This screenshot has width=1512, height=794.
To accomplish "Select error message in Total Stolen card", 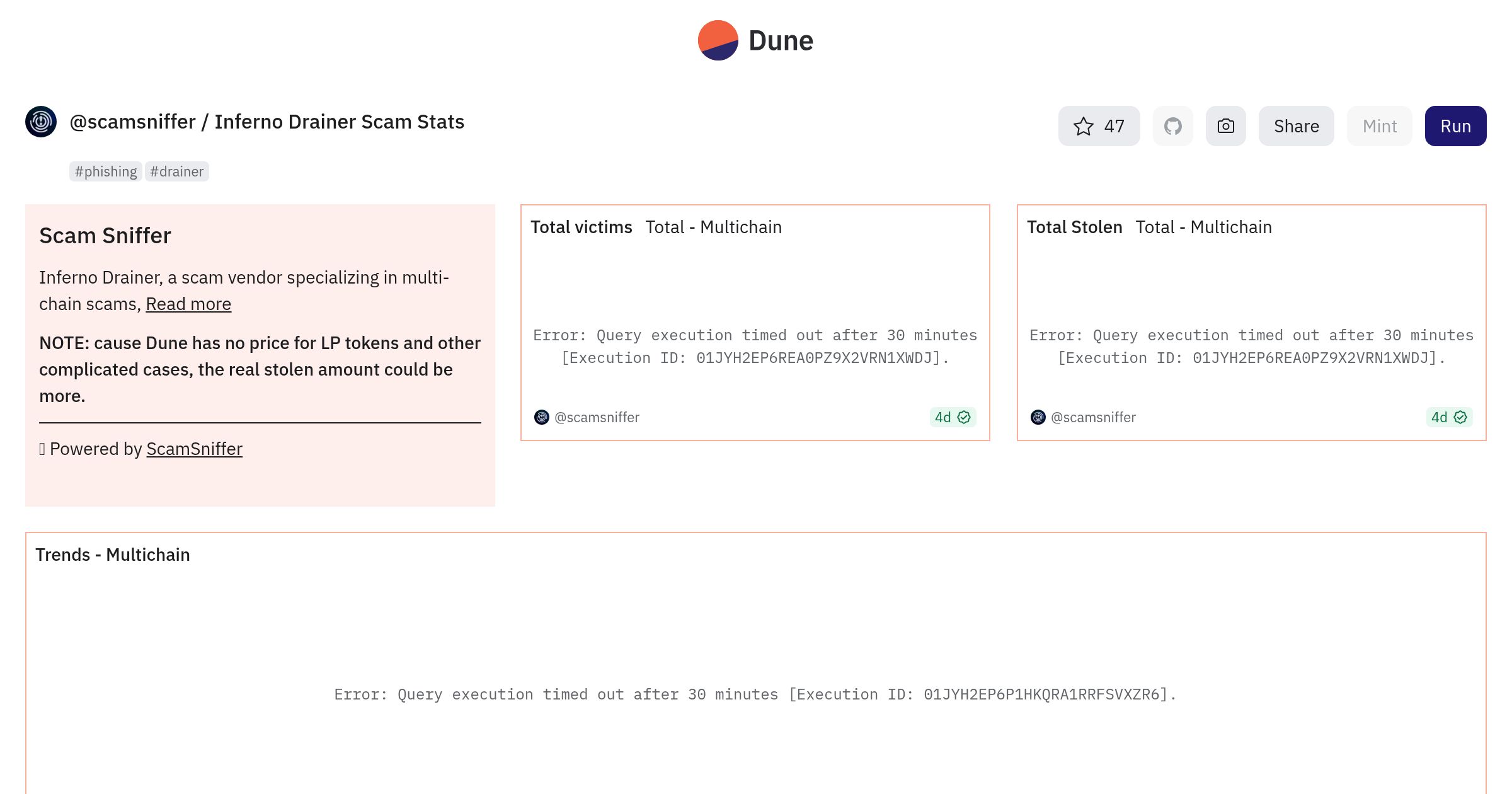I will 1251,347.
